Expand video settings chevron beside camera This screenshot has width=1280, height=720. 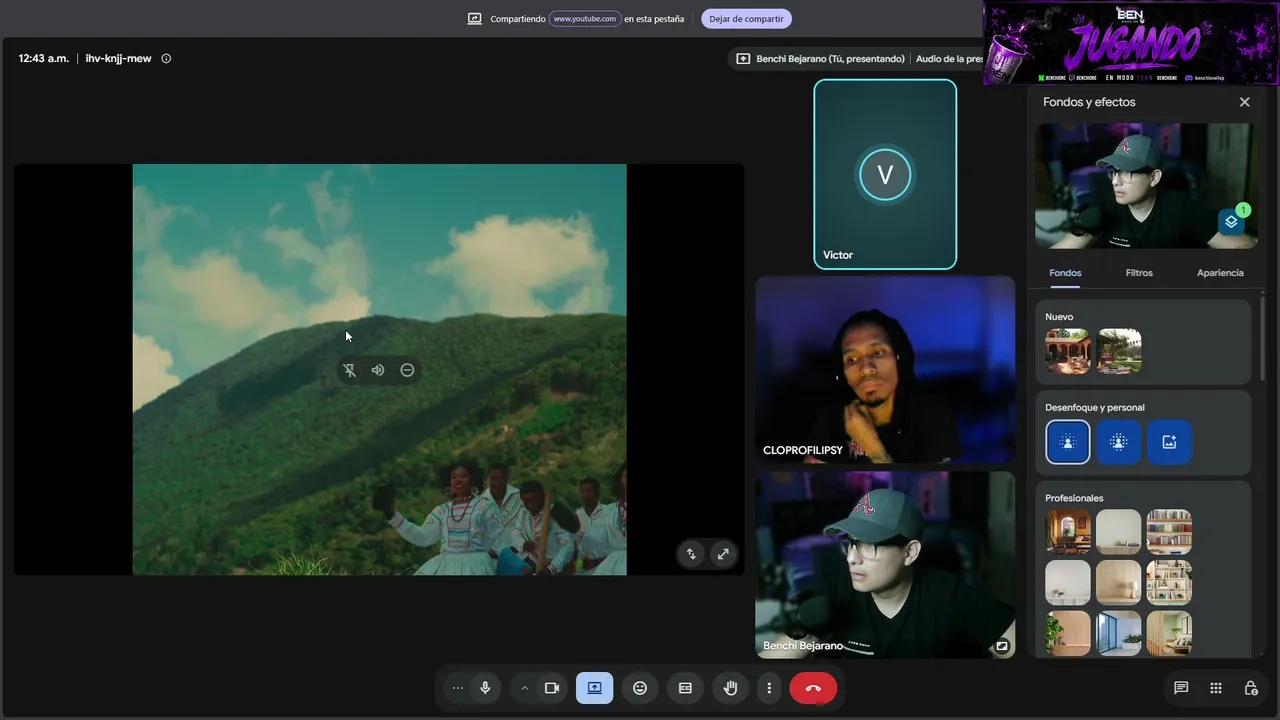(x=524, y=688)
